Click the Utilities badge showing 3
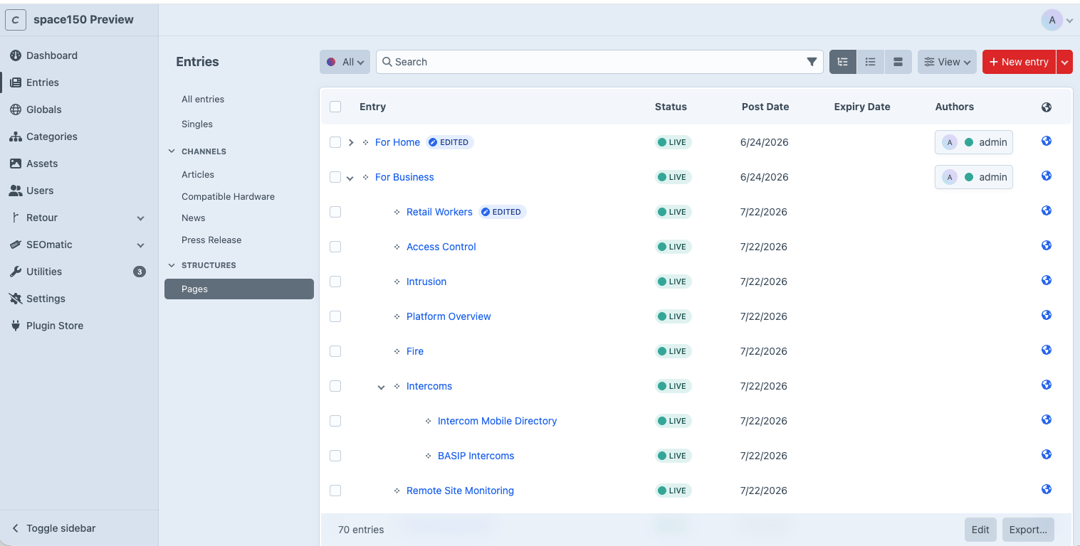This screenshot has width=1080, height=546. click(x=139, y=272)
